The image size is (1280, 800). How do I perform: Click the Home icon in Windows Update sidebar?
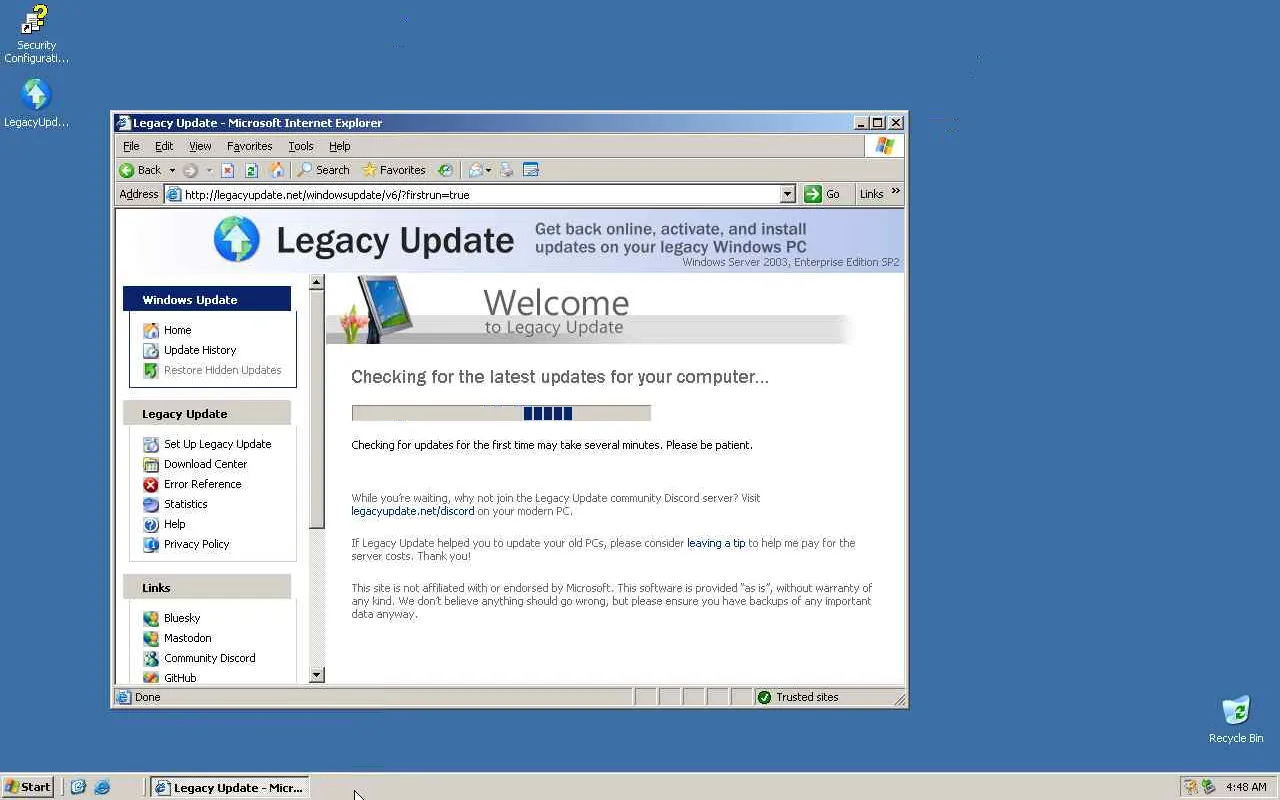point(151,330)
